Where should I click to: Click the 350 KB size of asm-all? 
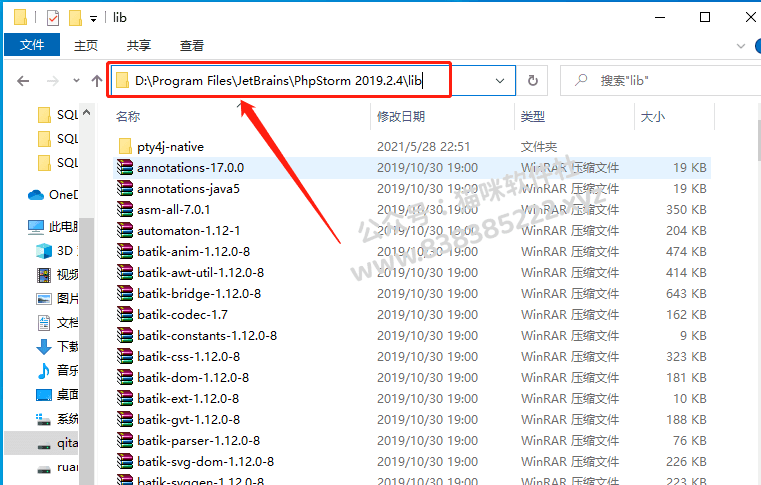(686, 209)
